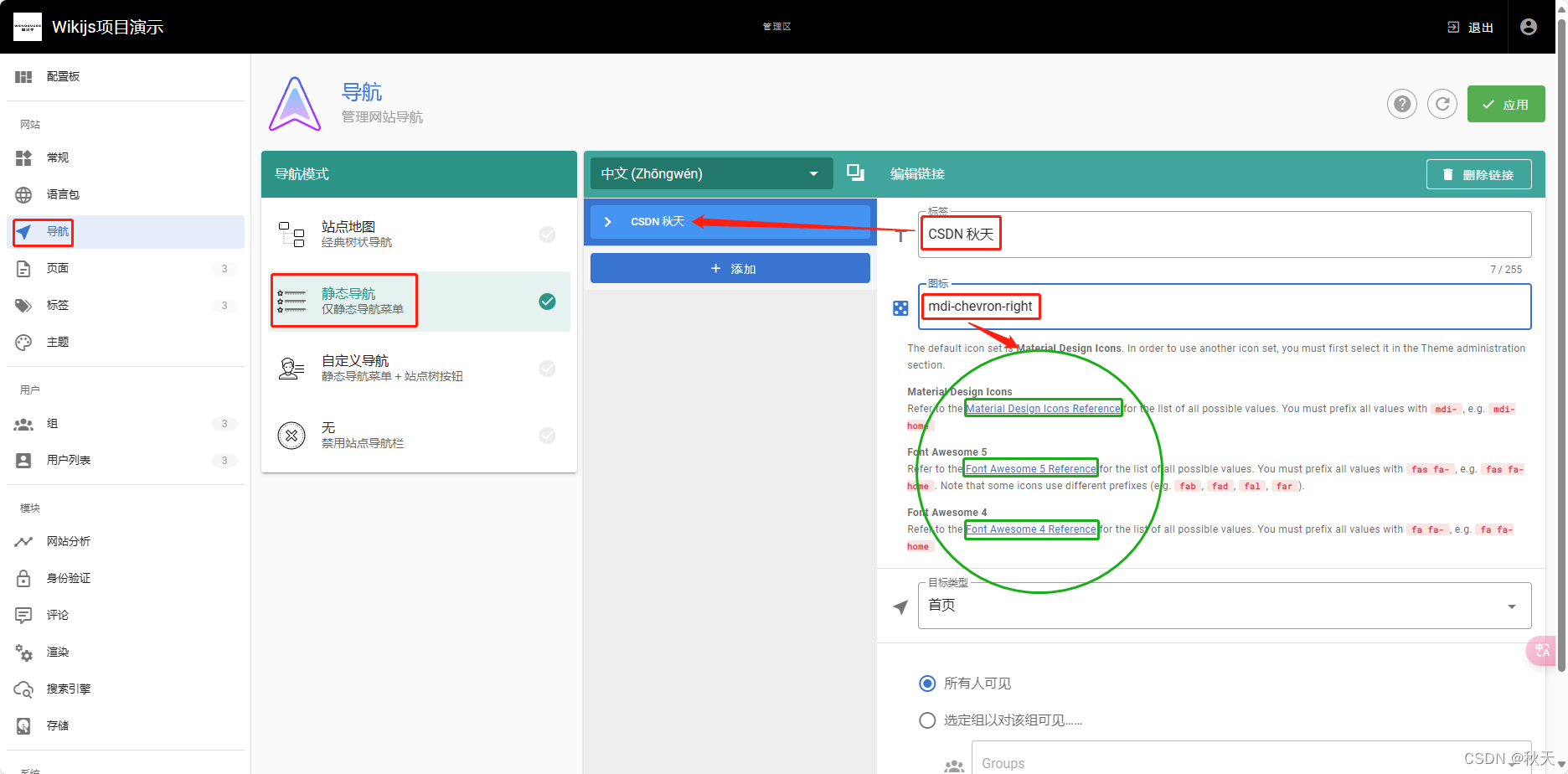
Task: Select 所有人可见 visibility option
Action: (x=926, y=683)
